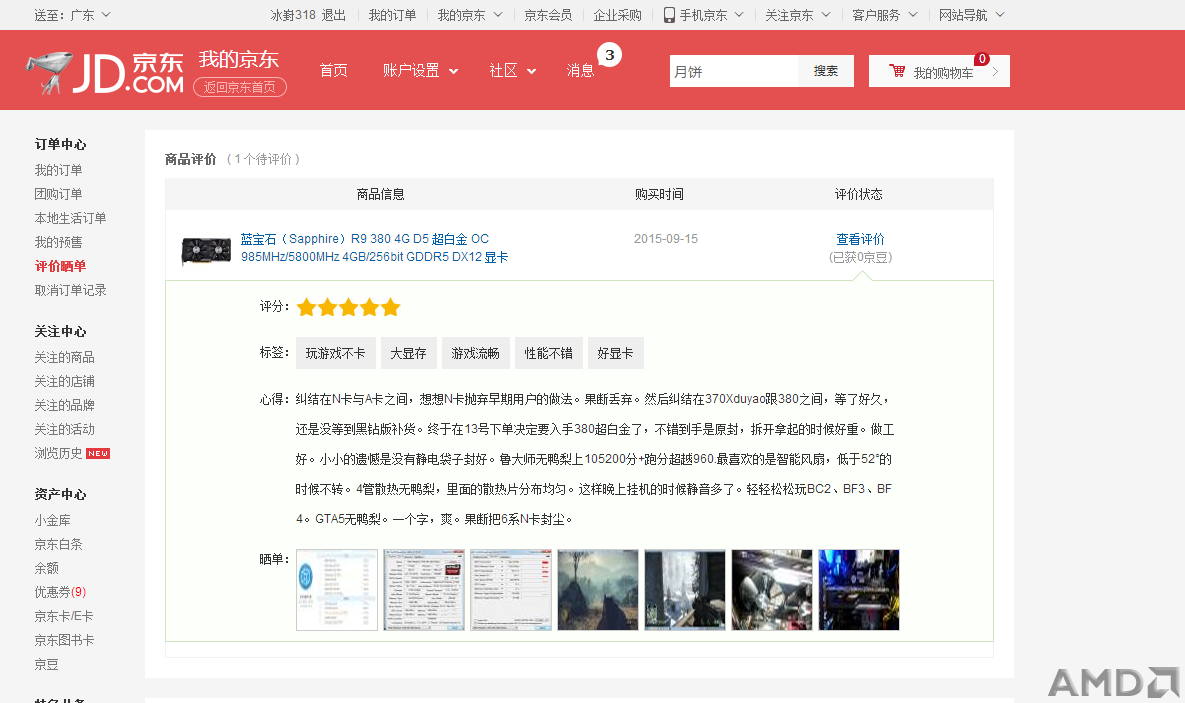Click the mobile phone icon beside 手机京东
Screen dimensions: 1185x703
click(x=669, y=15)
